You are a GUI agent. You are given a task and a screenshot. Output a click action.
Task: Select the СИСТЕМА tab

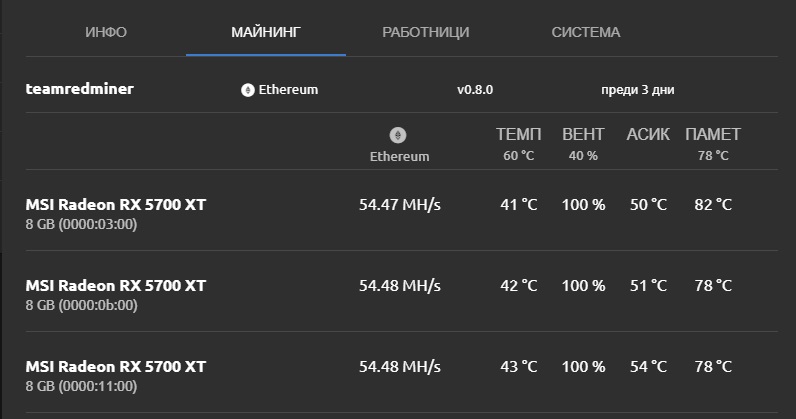[x=586, y=32]
